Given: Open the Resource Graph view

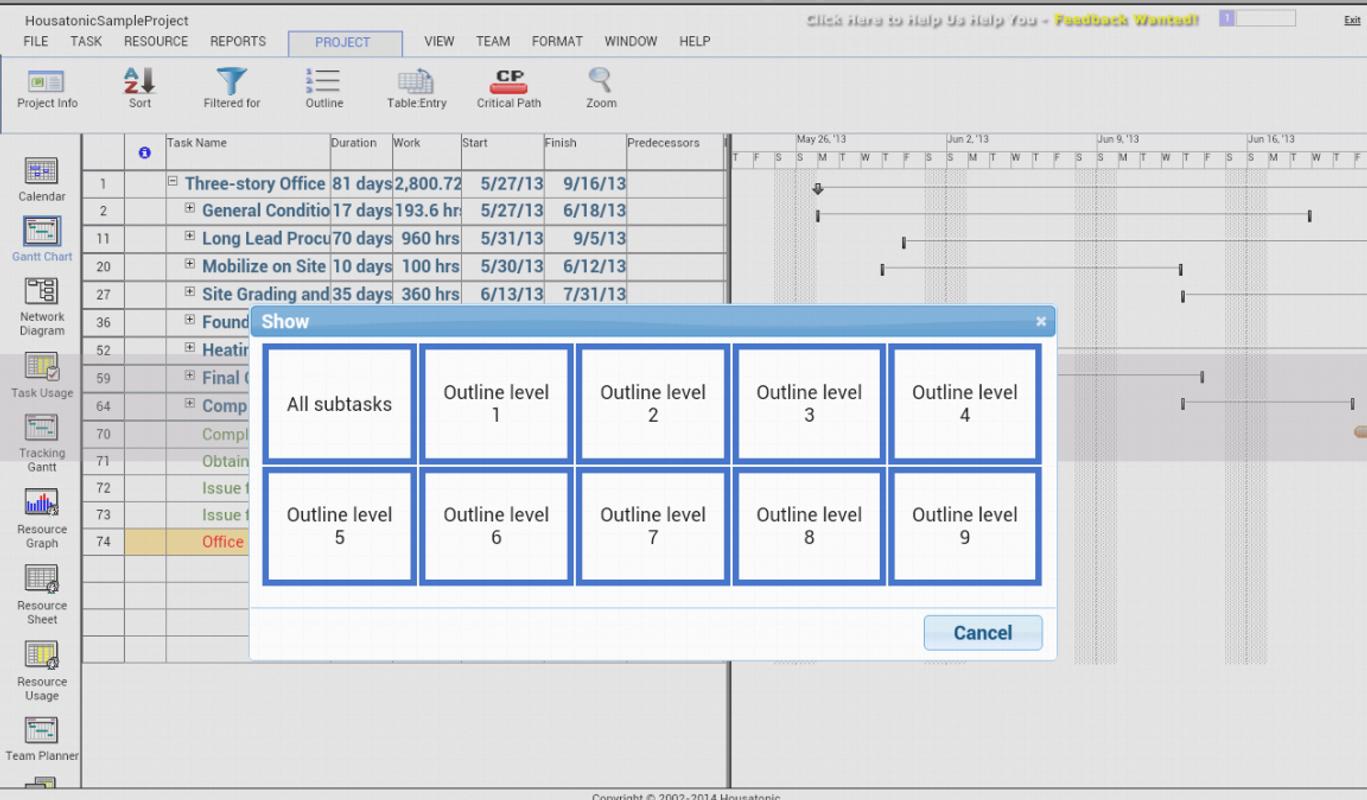Looking at the screenshot, I should (x=42, y=519).
